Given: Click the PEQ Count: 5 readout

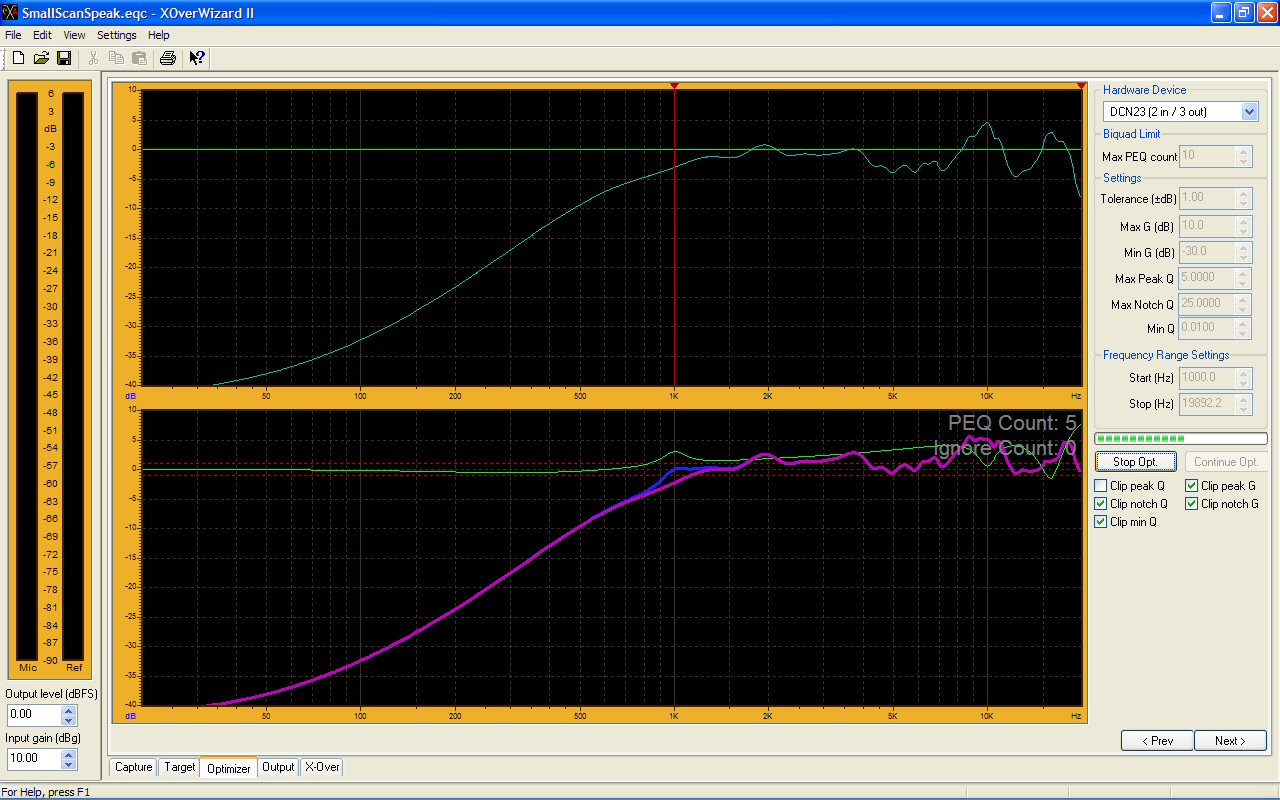Looking at the screenshot, I should point(1012,423).
